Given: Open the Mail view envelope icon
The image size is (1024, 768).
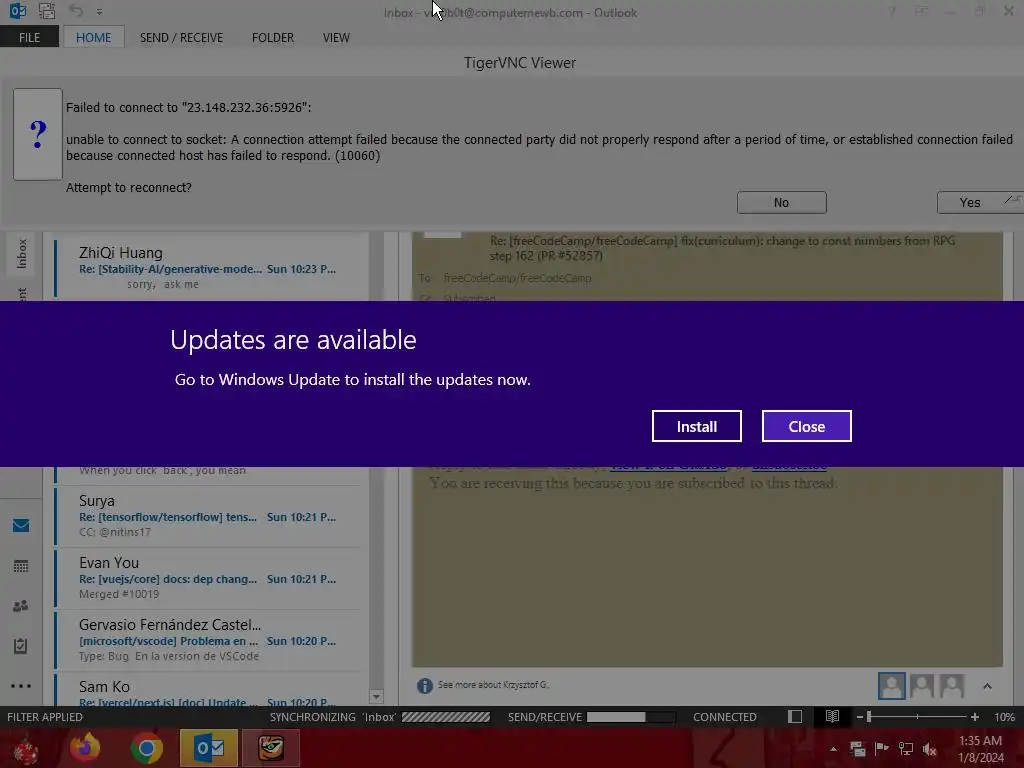Looking at the screenshot, I should click(x=21, y=525).
